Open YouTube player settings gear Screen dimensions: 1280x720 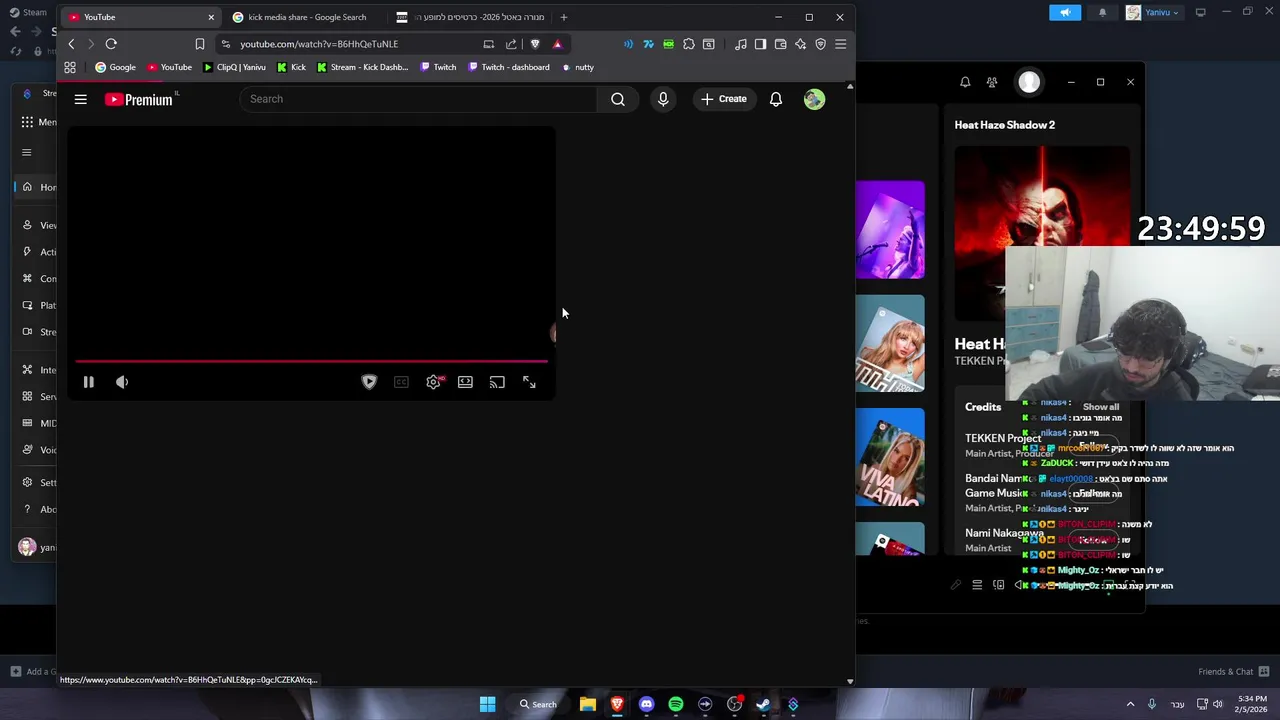pyautogui.click(x=433, y=382)
